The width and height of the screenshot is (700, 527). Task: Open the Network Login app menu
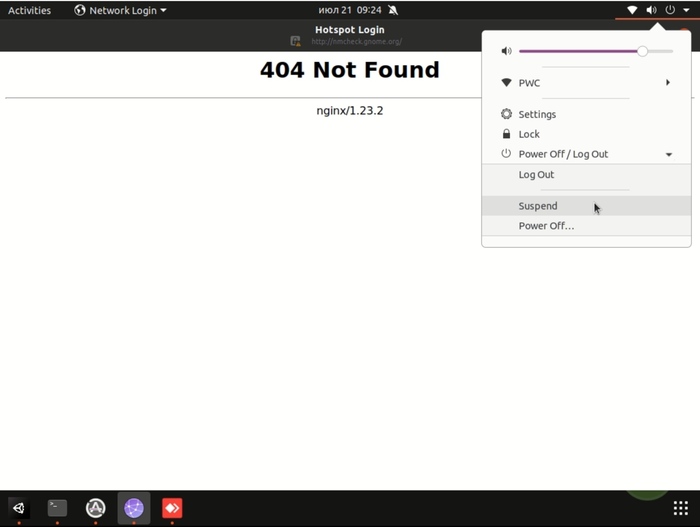[120, 10]
